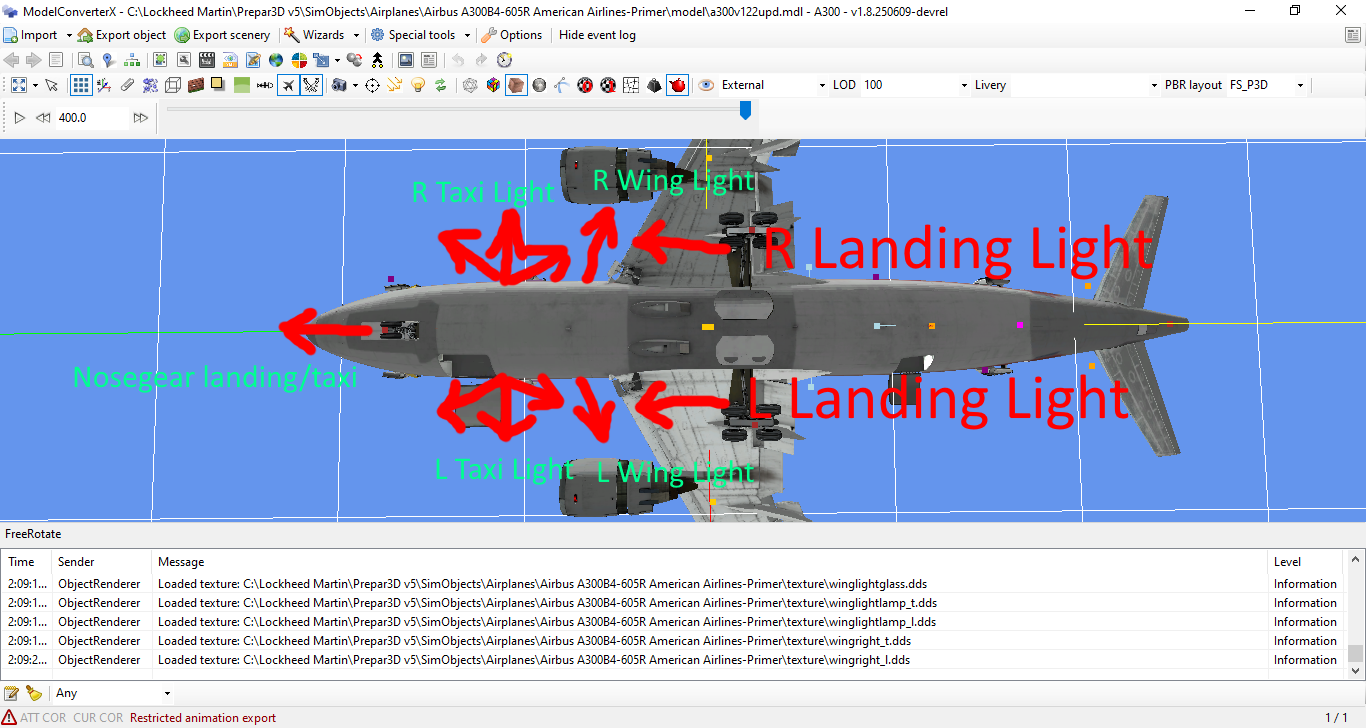This screenshot has width=1366, height=728.
Task: Expand the PBR layout FS_P3D dropdown
Action: coord(1267,85)
